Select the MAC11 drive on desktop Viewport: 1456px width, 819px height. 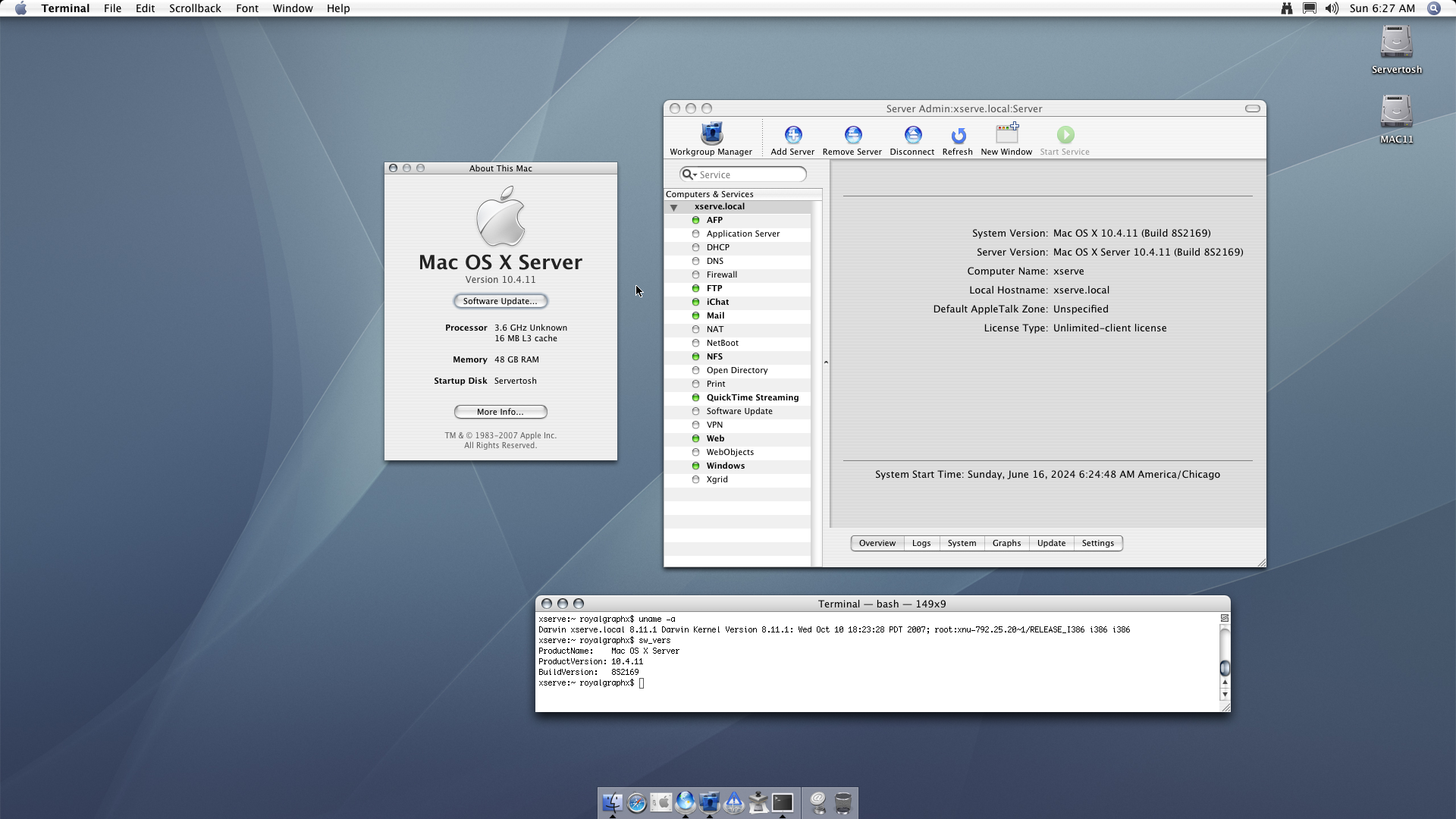(x=1396, y=119)
